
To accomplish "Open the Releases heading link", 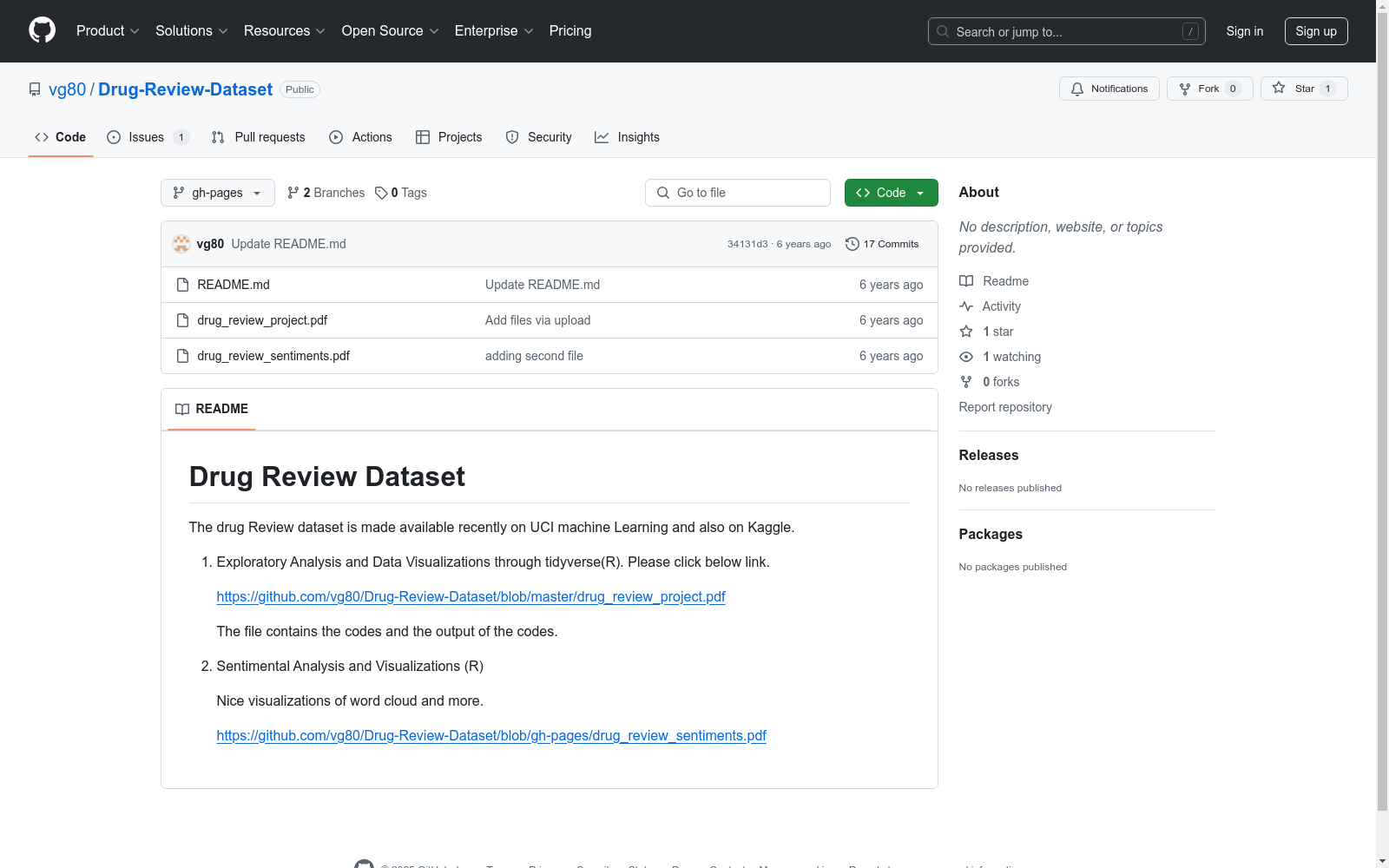I will [989, 456].
